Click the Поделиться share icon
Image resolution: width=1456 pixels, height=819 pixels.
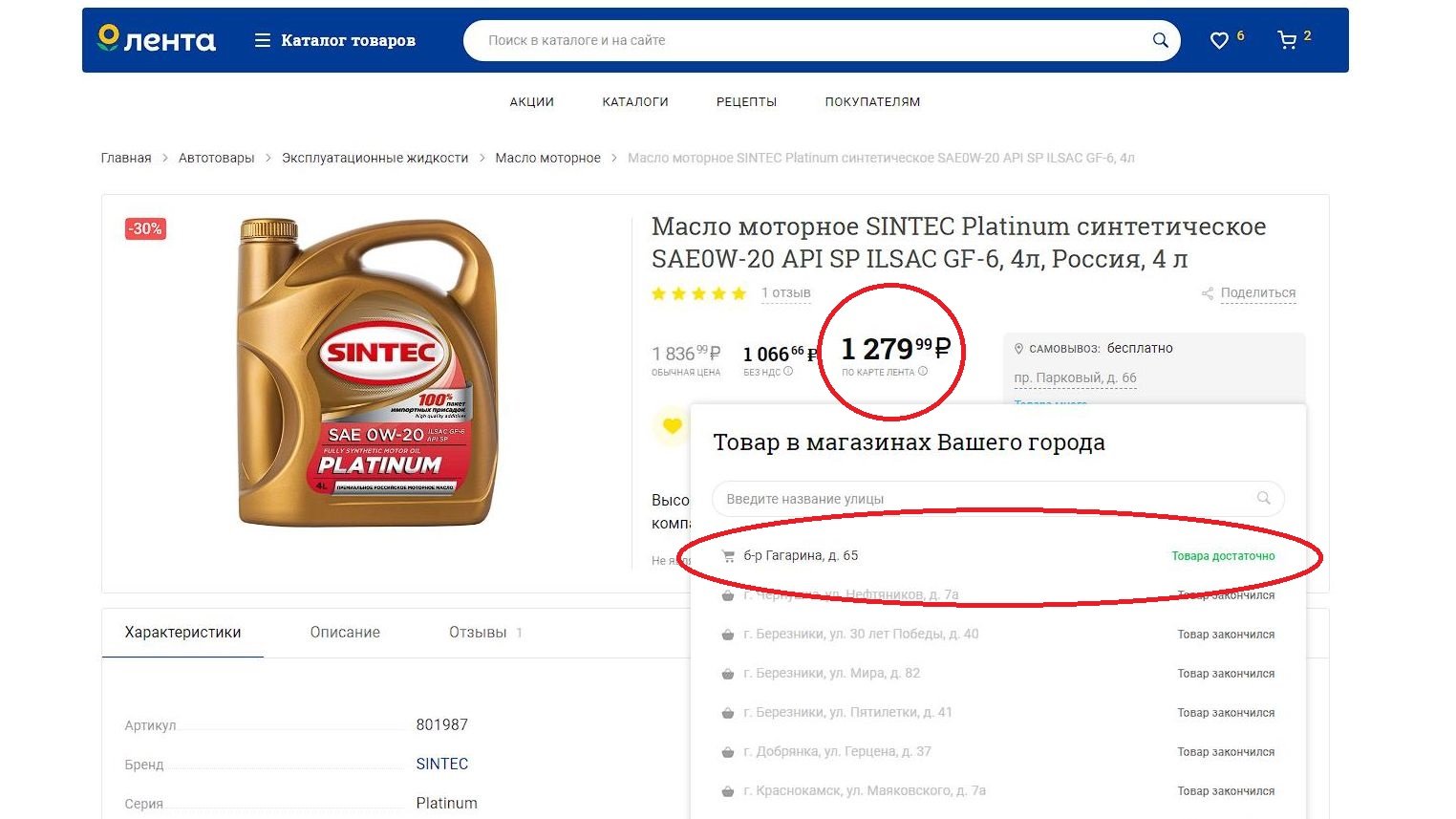click(x=1208, y=293)
